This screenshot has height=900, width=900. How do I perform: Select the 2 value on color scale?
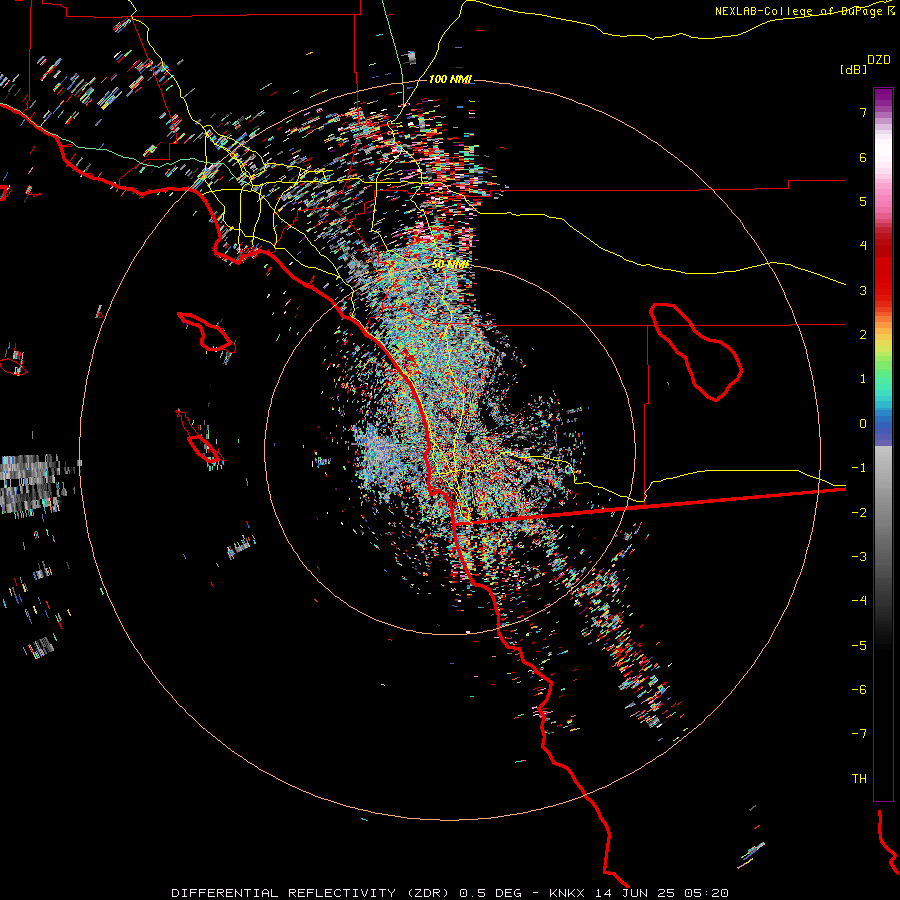(x=863, y=335)
